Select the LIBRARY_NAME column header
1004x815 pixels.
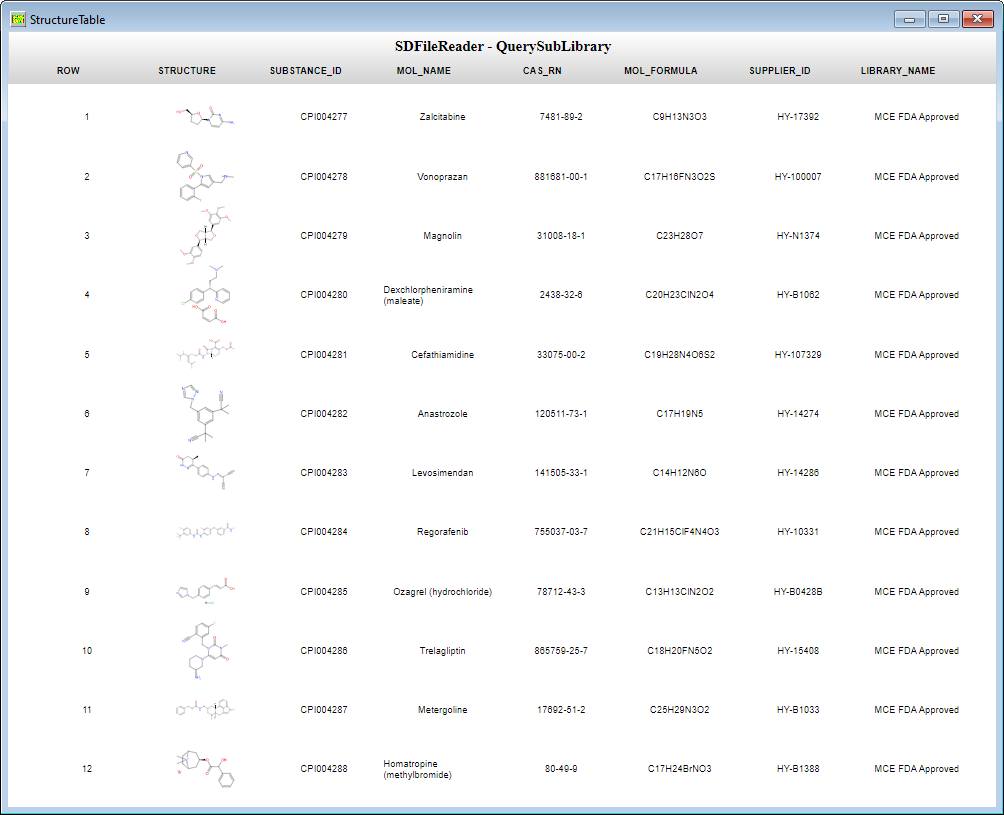[x=898, y=70]
